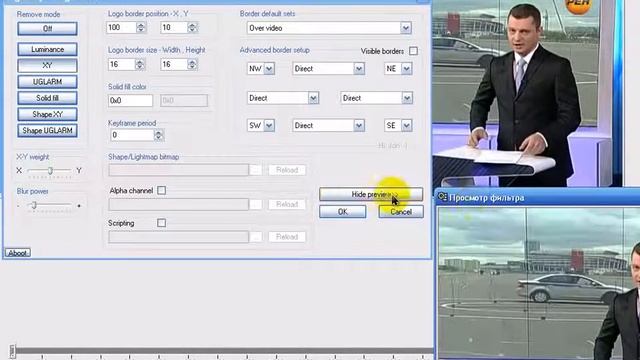Screen dimensions: 640x360
Task: Open the NW corner dropdown
Action: 261,69
